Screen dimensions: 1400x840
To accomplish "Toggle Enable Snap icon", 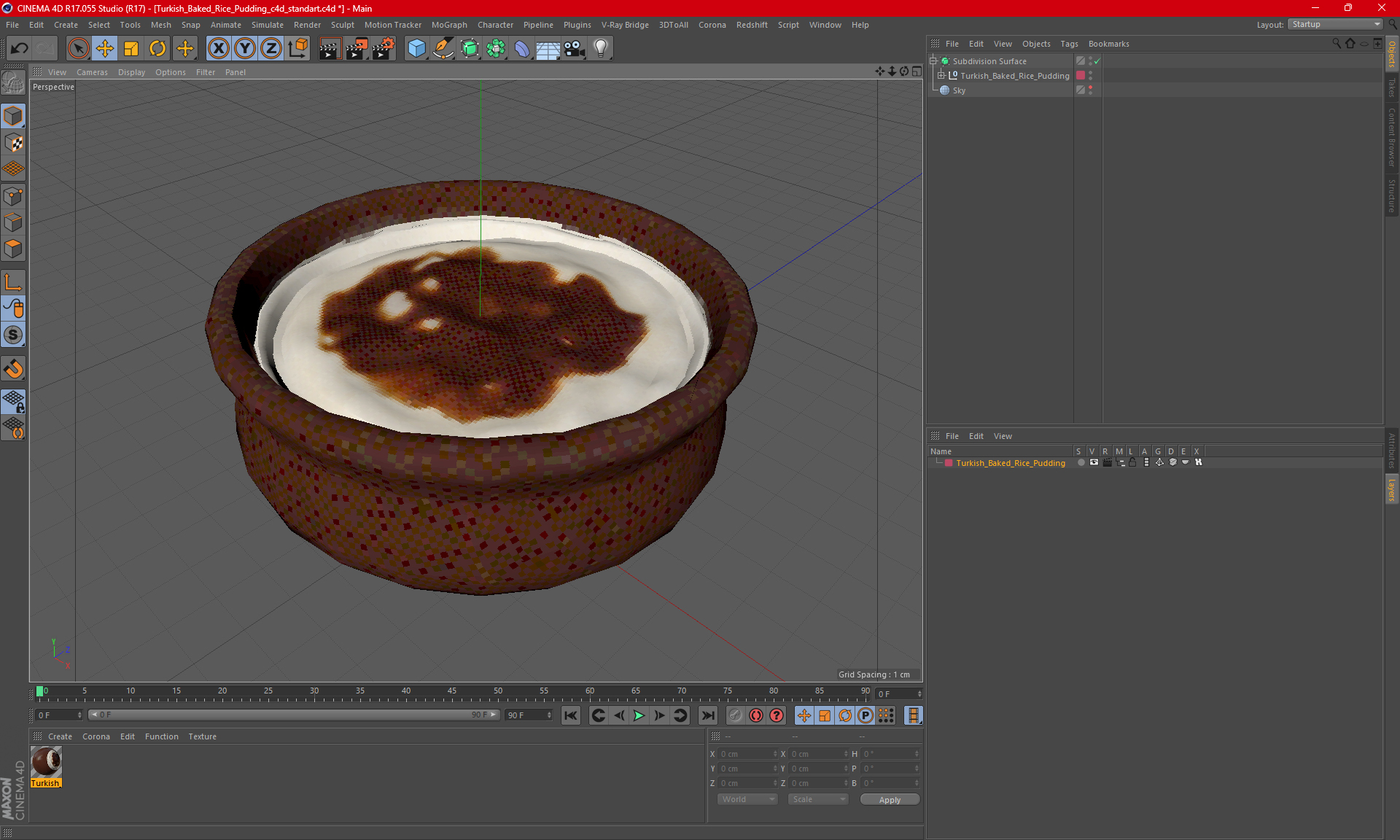I will 13,369.
